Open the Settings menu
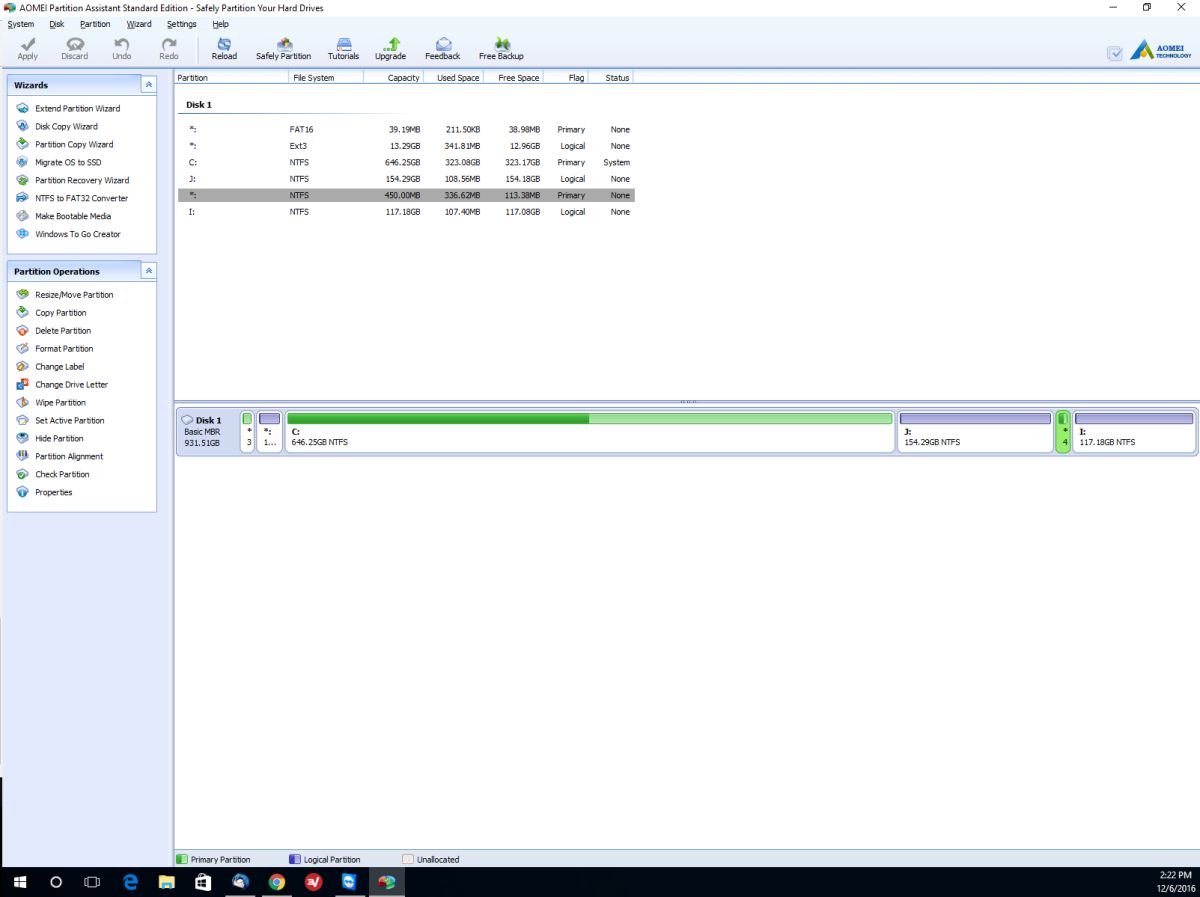The width and height of the screenshot is (1200, 897). (182, 24)
